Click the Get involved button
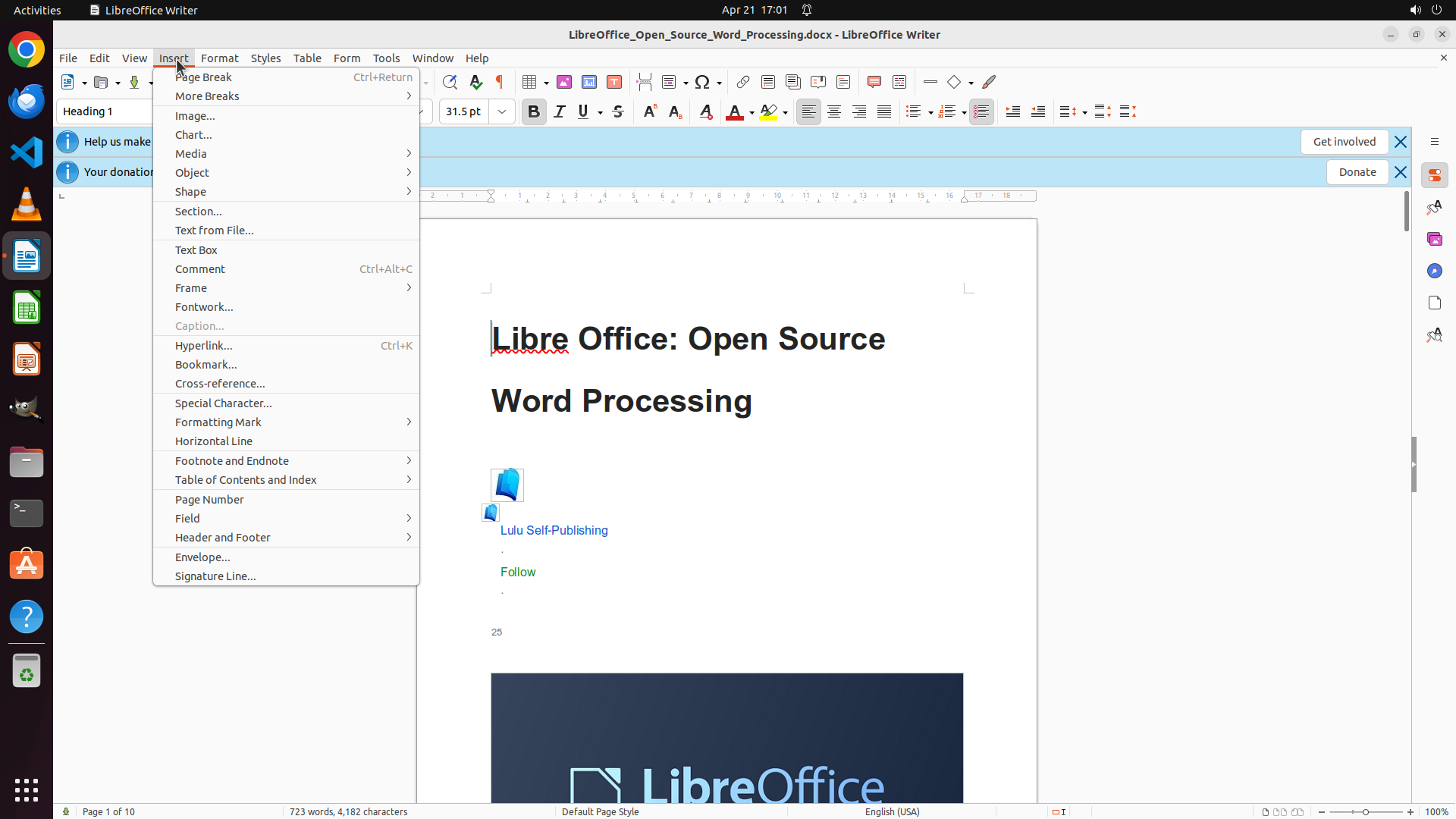The image size is (1456, 819). tap(1344, 142)
